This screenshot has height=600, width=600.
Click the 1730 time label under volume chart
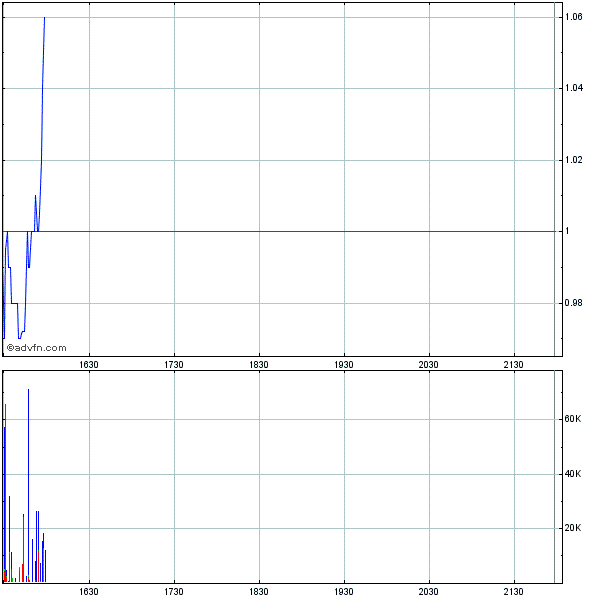pos(174,592)
